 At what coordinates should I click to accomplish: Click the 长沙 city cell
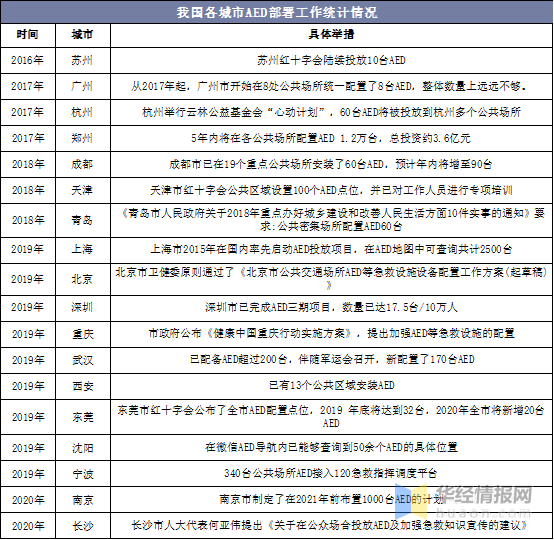point(83,526)
